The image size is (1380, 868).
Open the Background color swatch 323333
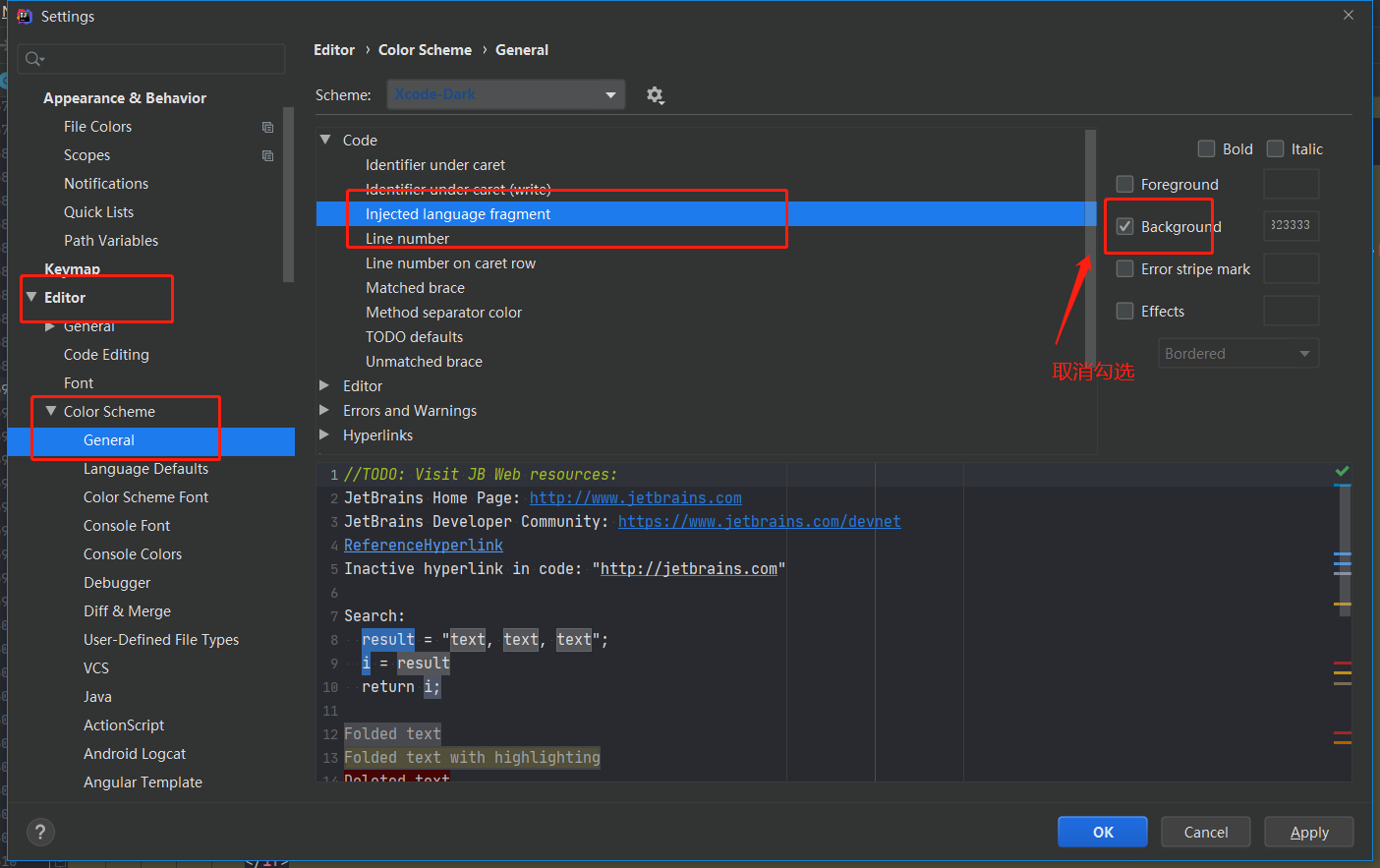click(1291, 225)
